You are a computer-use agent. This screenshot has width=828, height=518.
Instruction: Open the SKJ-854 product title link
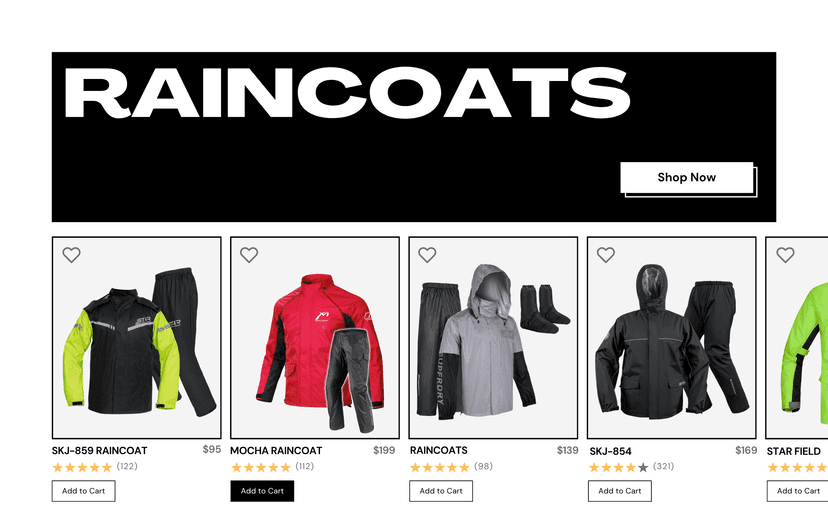click(x=610, y=451)
